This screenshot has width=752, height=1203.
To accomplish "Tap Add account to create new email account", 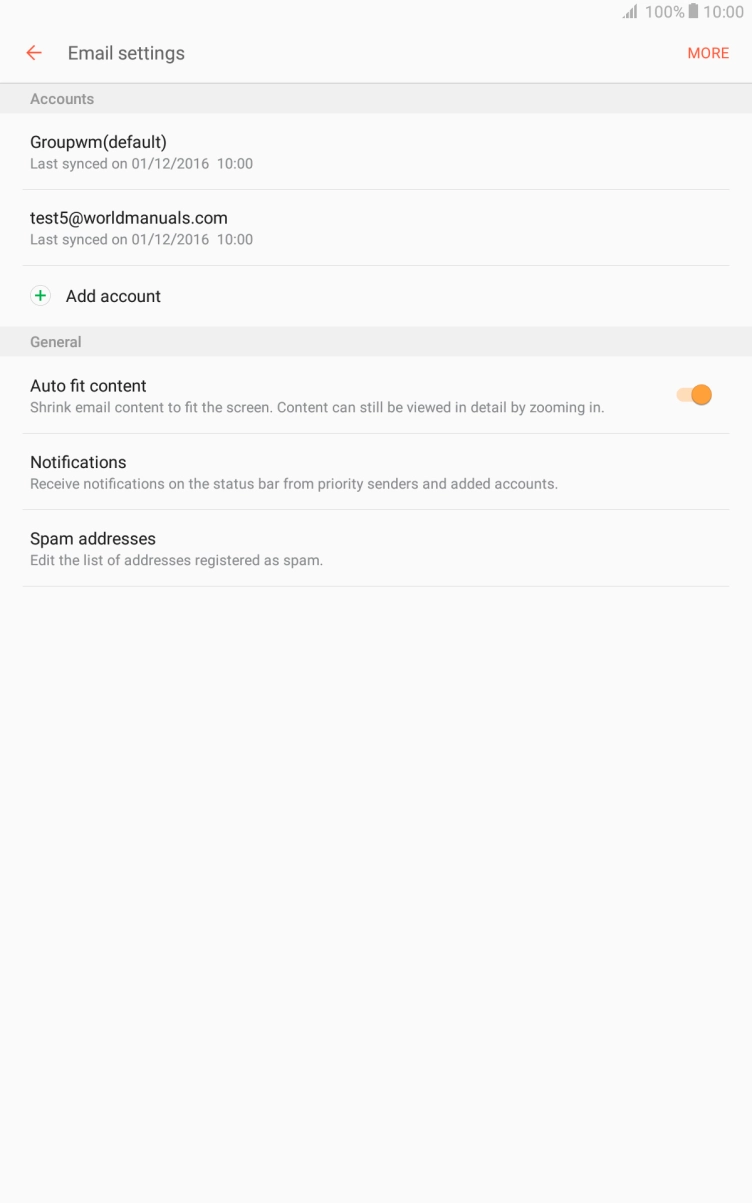I will click(x=113, y=295).
